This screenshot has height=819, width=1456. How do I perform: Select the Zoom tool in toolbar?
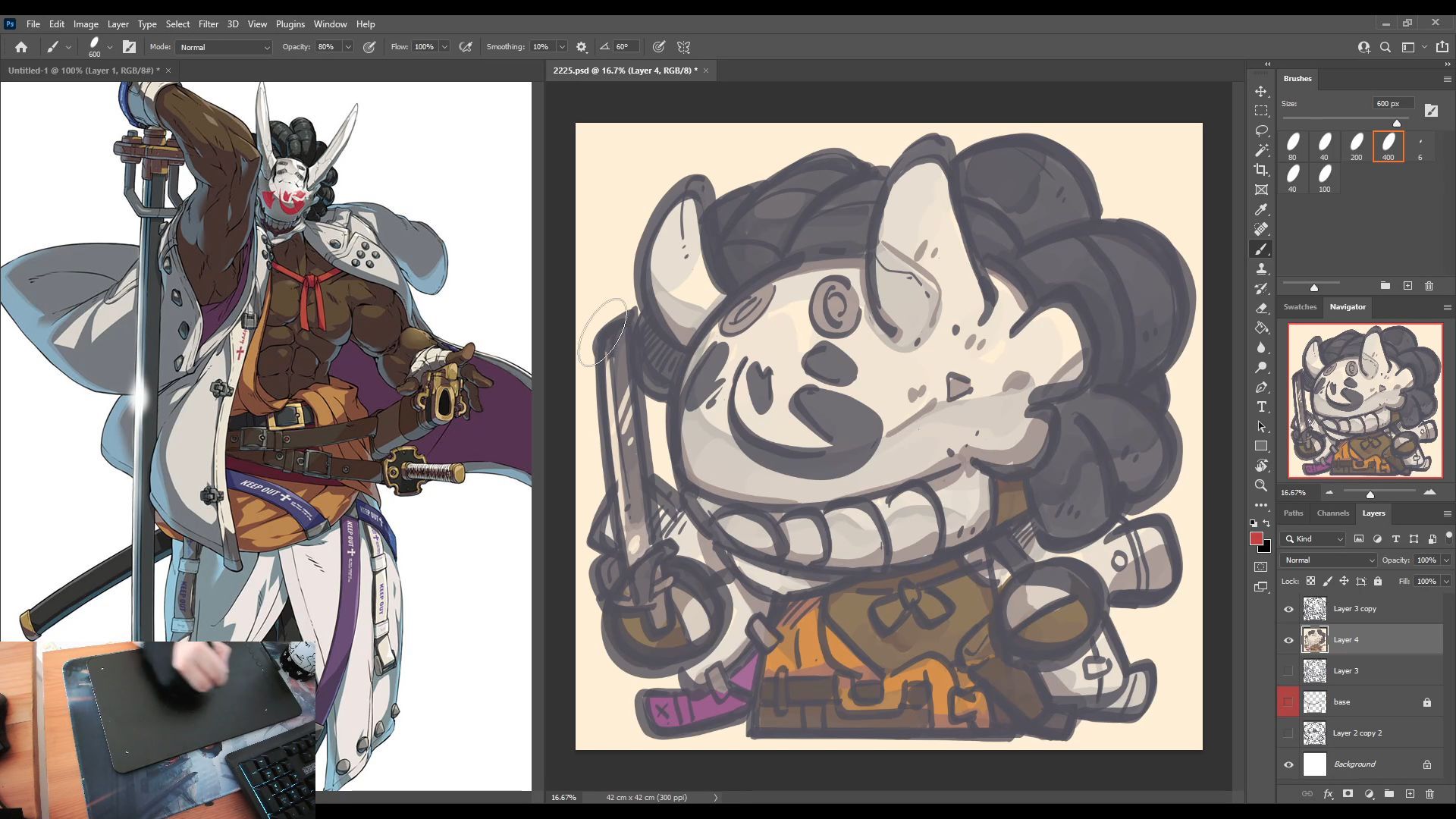(1261, 485)
